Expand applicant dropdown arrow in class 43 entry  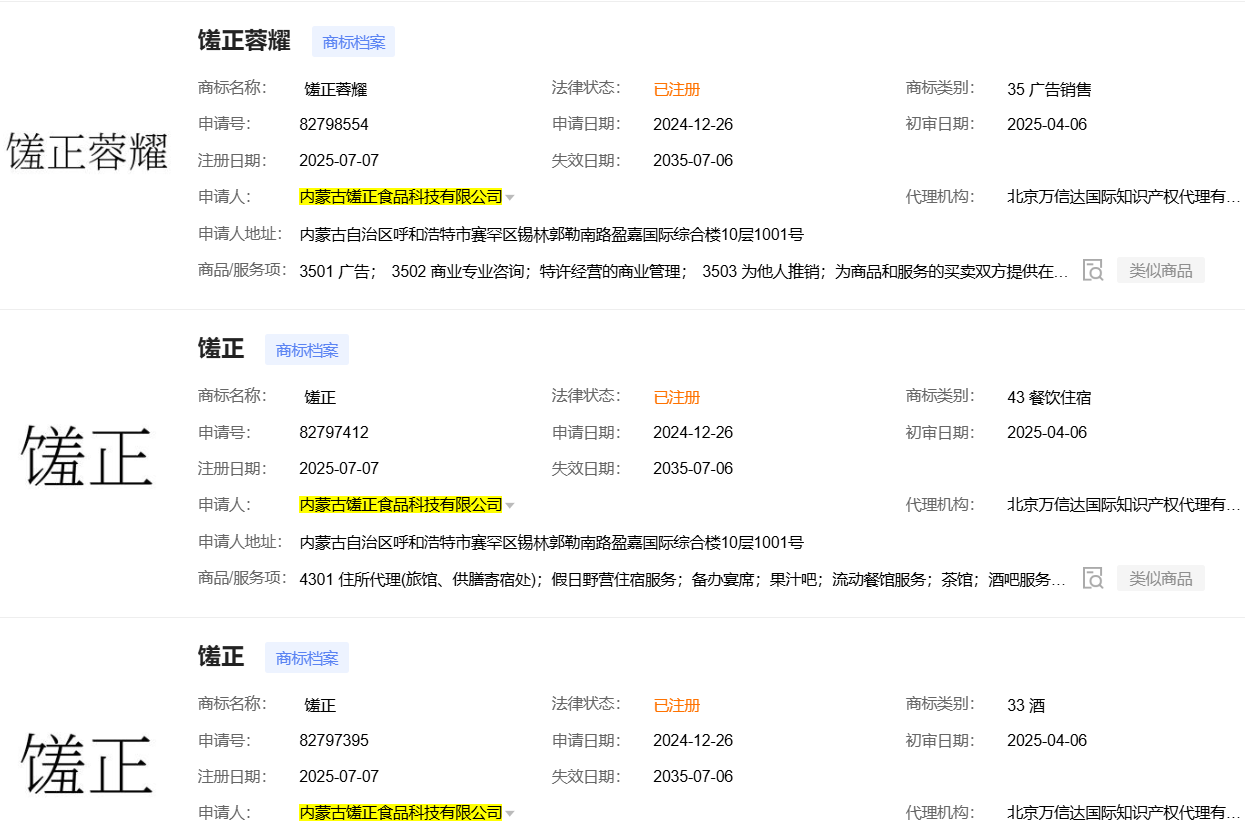[x=510, y=506]
